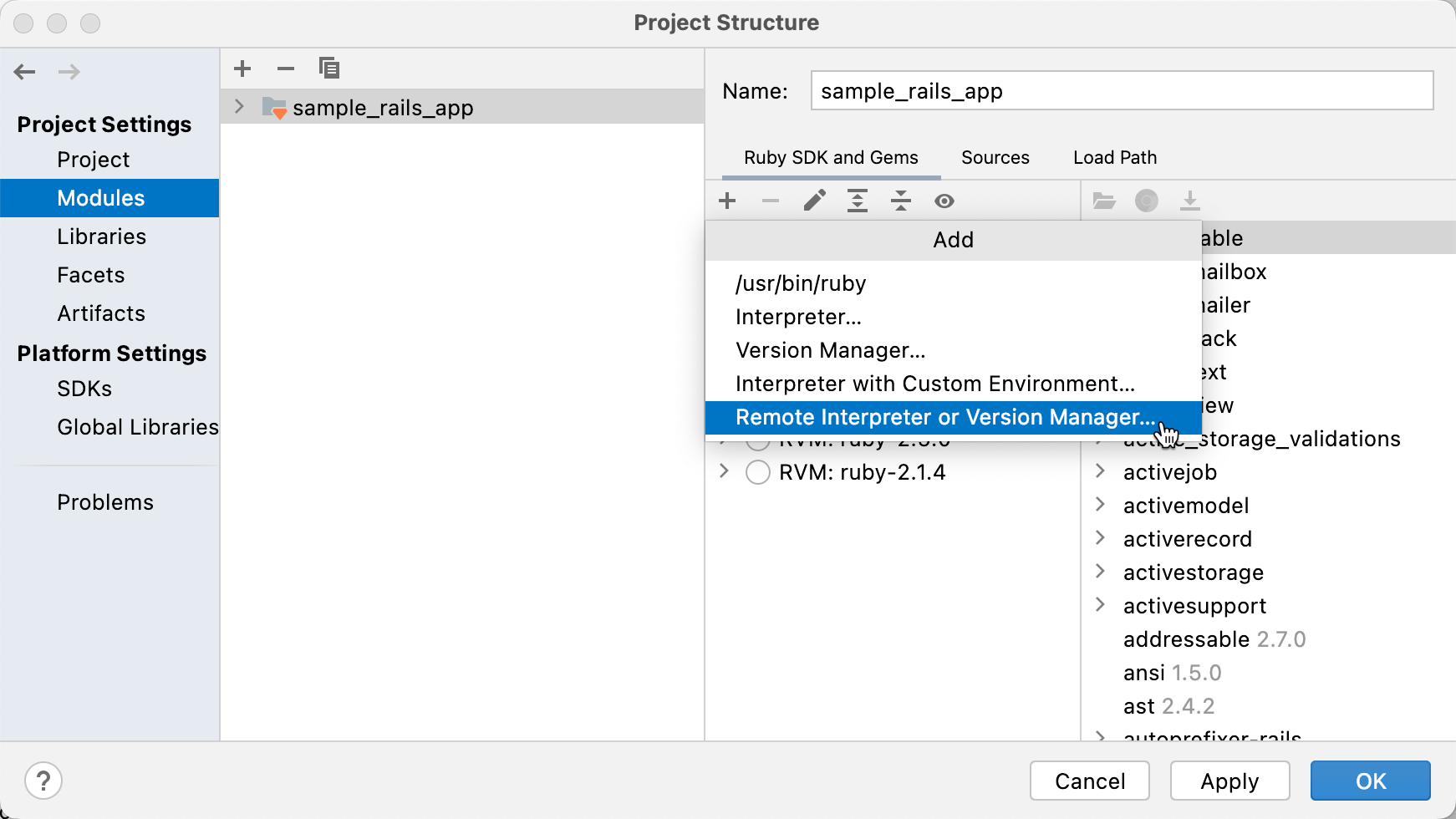The height and width of the screenshot is (819, 1456).
Task: Open help with the question mark button
Action: tap(43, 781)
